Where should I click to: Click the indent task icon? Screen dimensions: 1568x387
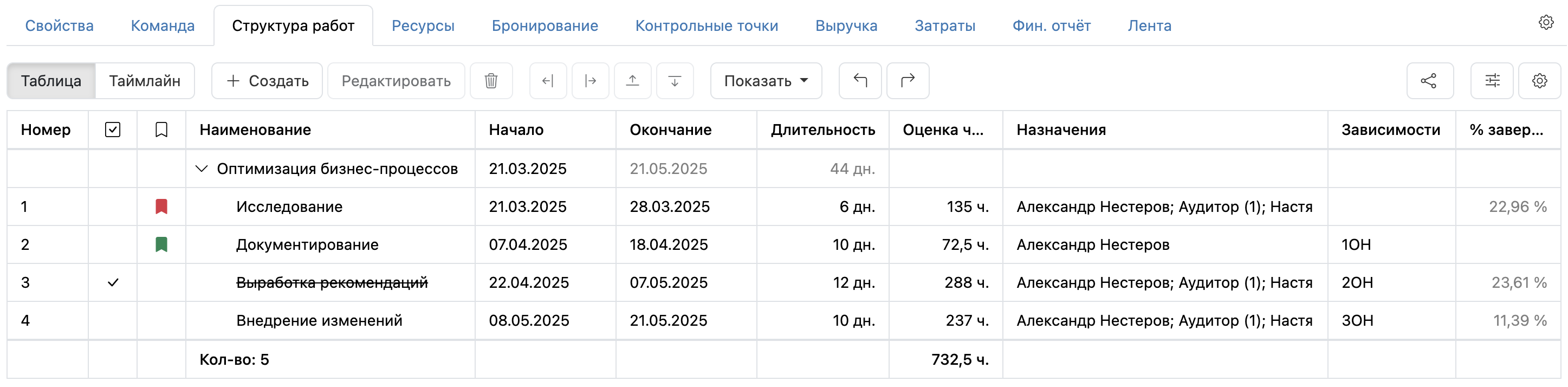click(590, 80)
